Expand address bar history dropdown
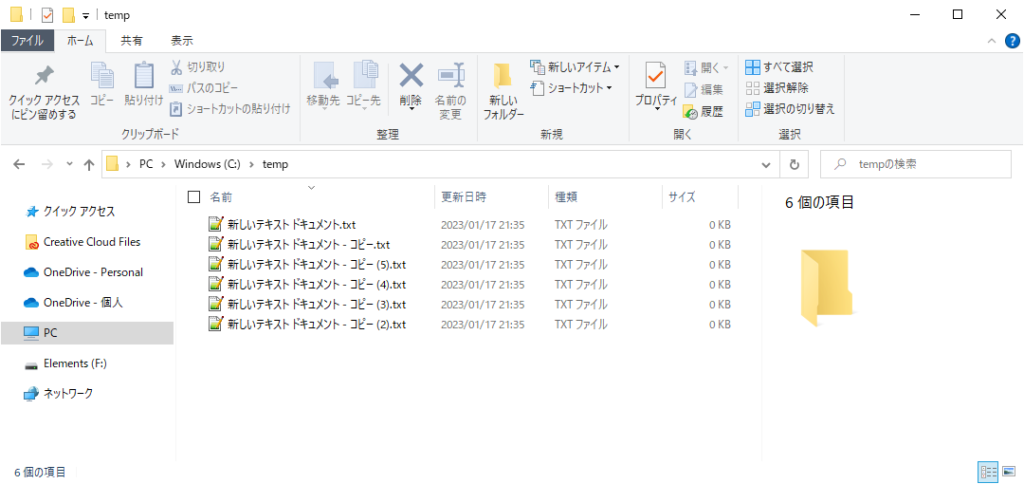This screenshot has height=484, width=1024. 767,165
